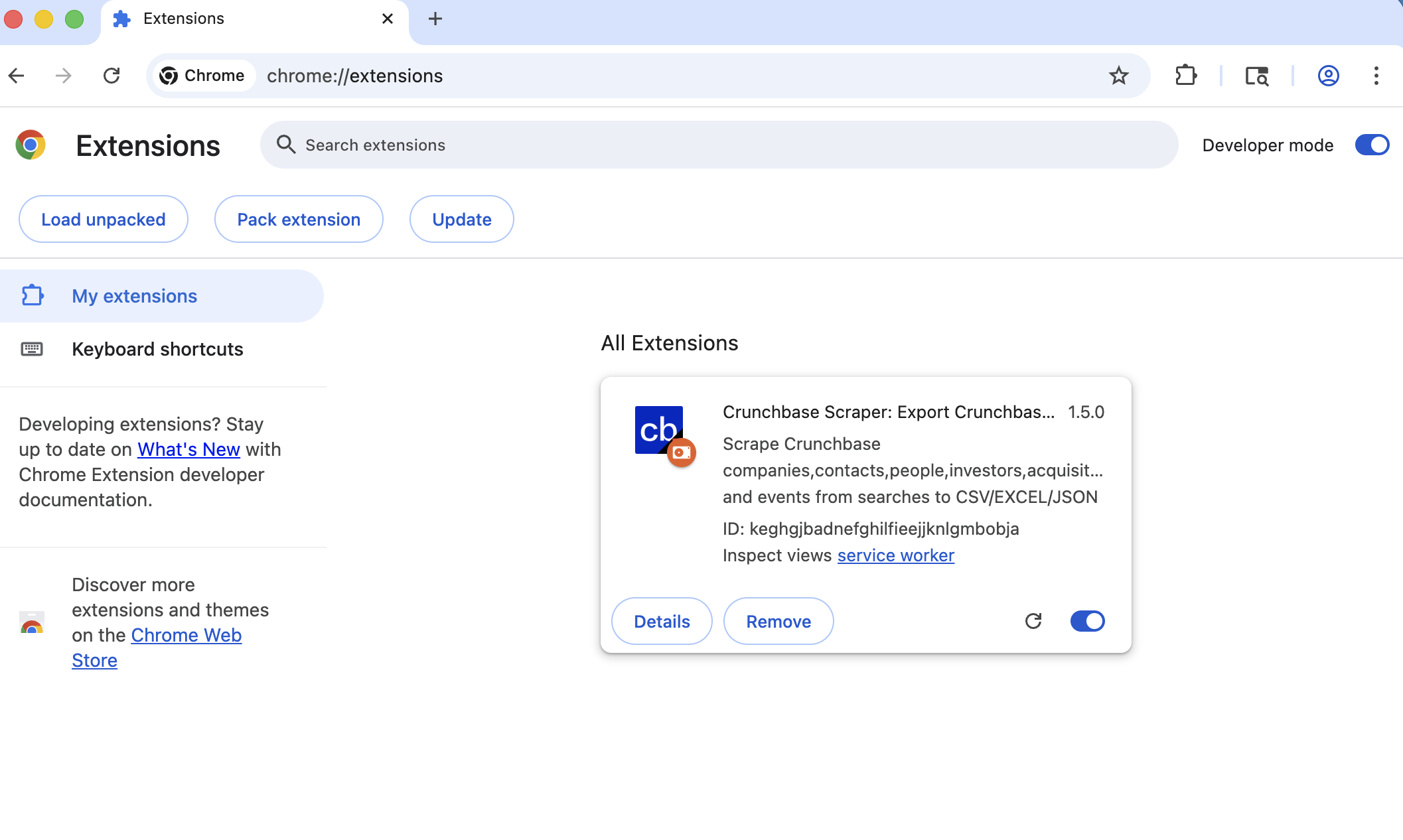This screenshot has width=1403, height=840.
Task: Click the All Extensions heading
Action: click(x=670, y=343)
